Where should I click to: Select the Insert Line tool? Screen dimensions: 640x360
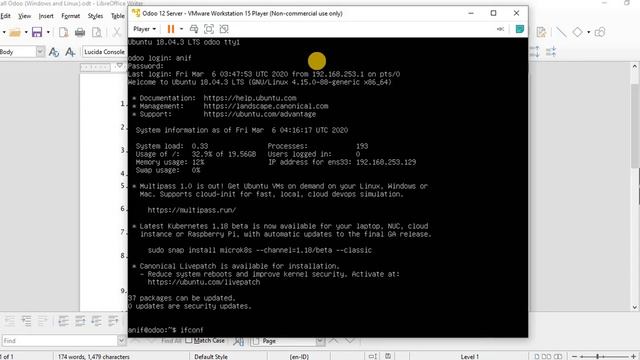click(x=562, y=32)
